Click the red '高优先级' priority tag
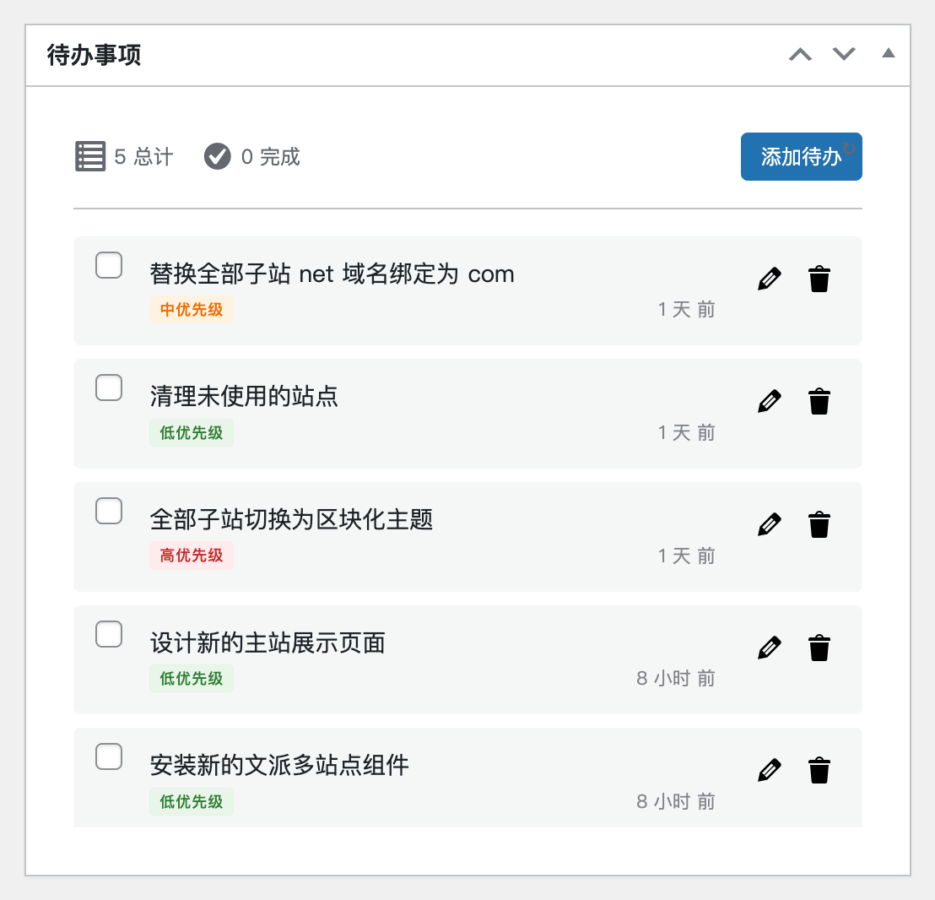 point(191,556)
